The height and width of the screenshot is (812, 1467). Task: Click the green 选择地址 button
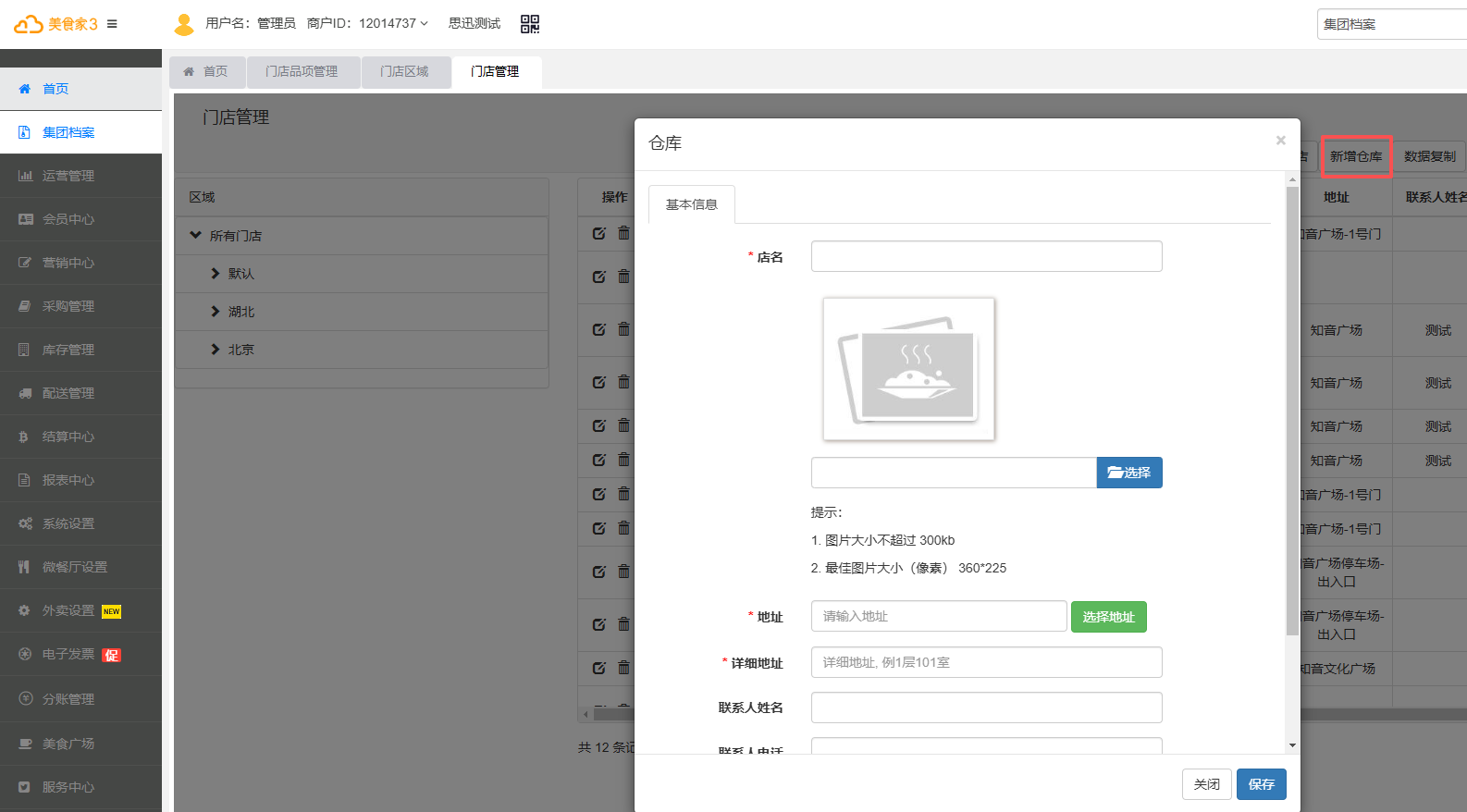(1108, 617)
